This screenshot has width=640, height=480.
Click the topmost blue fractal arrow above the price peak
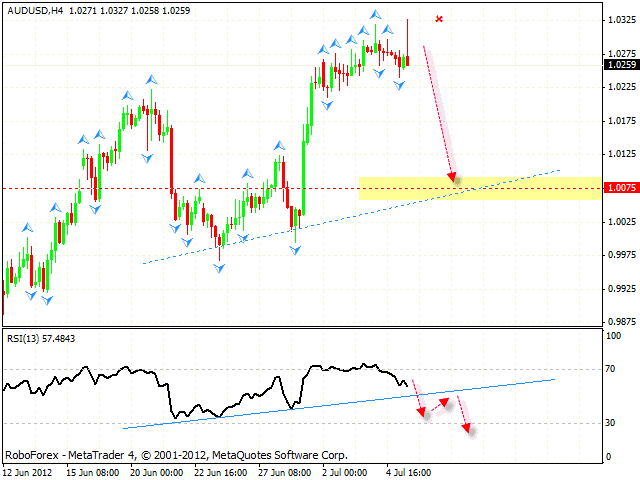click(x=375, y=15)
